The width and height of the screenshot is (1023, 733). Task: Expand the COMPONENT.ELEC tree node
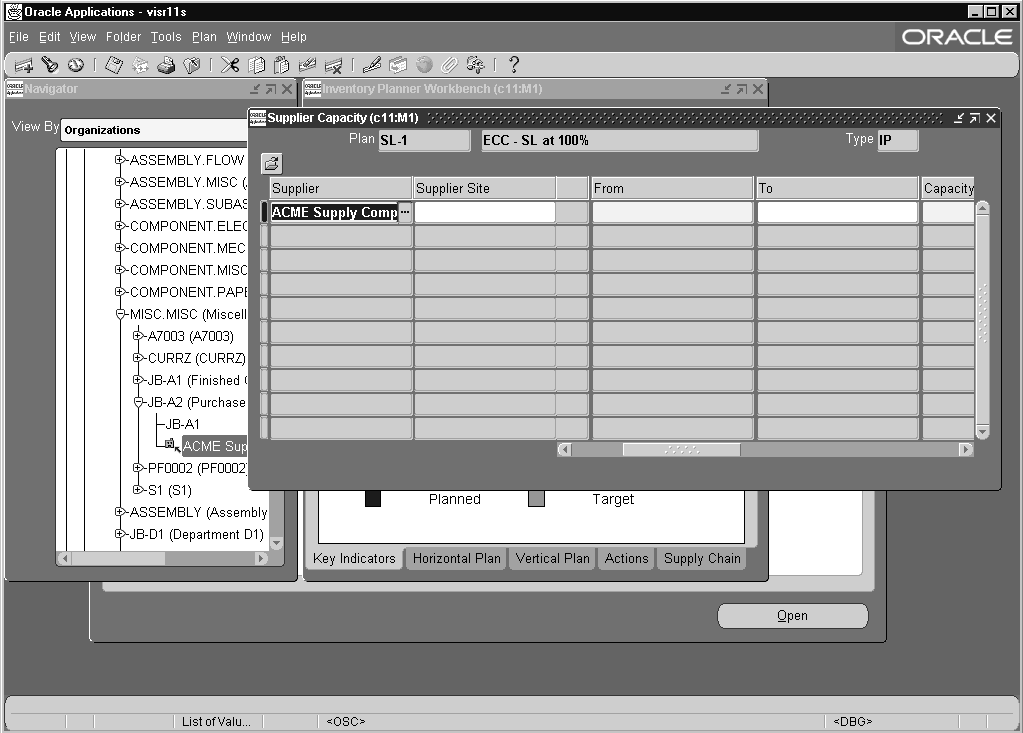click(x=119, y=226)
